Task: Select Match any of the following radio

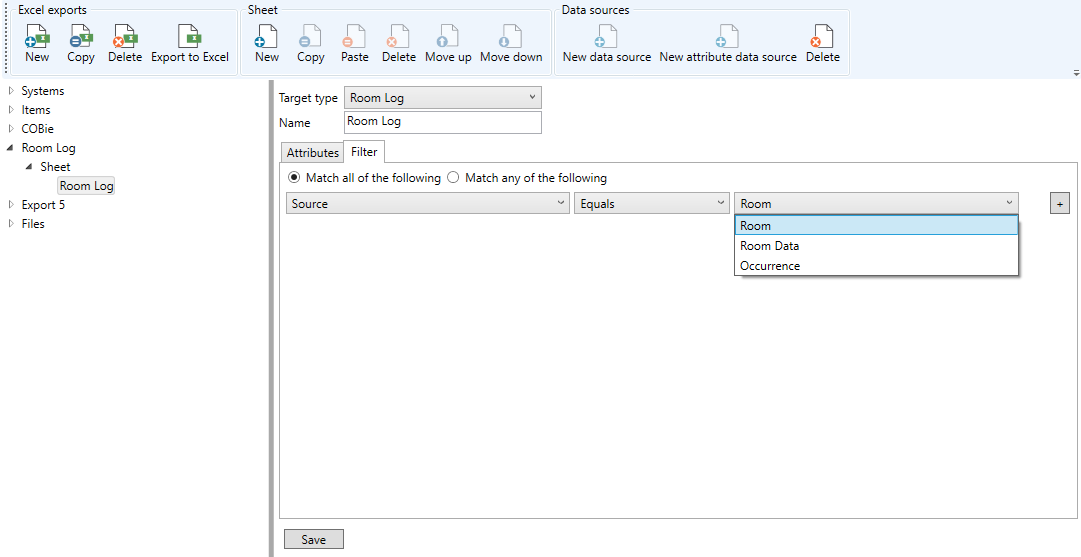Action: [453, 178]
